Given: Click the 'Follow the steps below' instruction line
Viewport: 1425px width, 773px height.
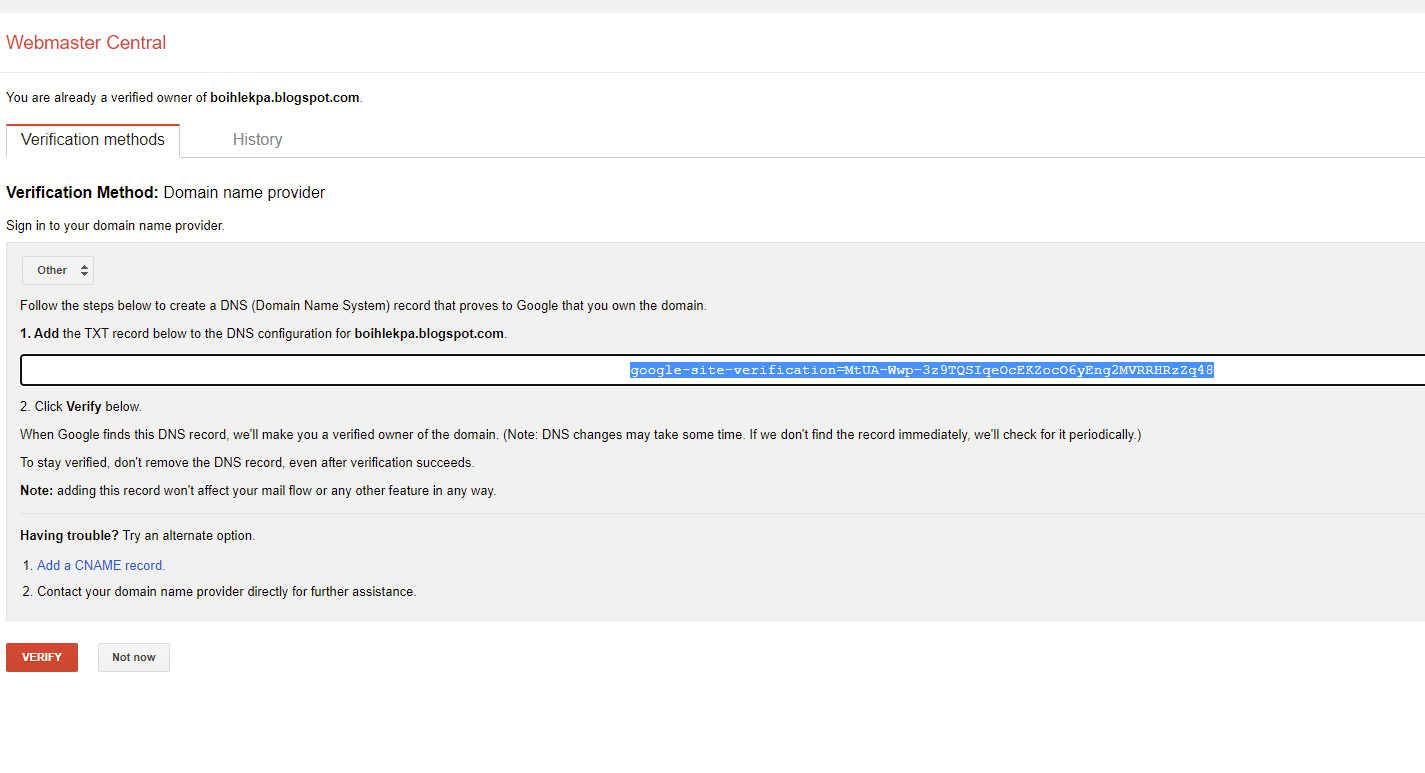Looking at the screenshot, I should click(363, 305).
